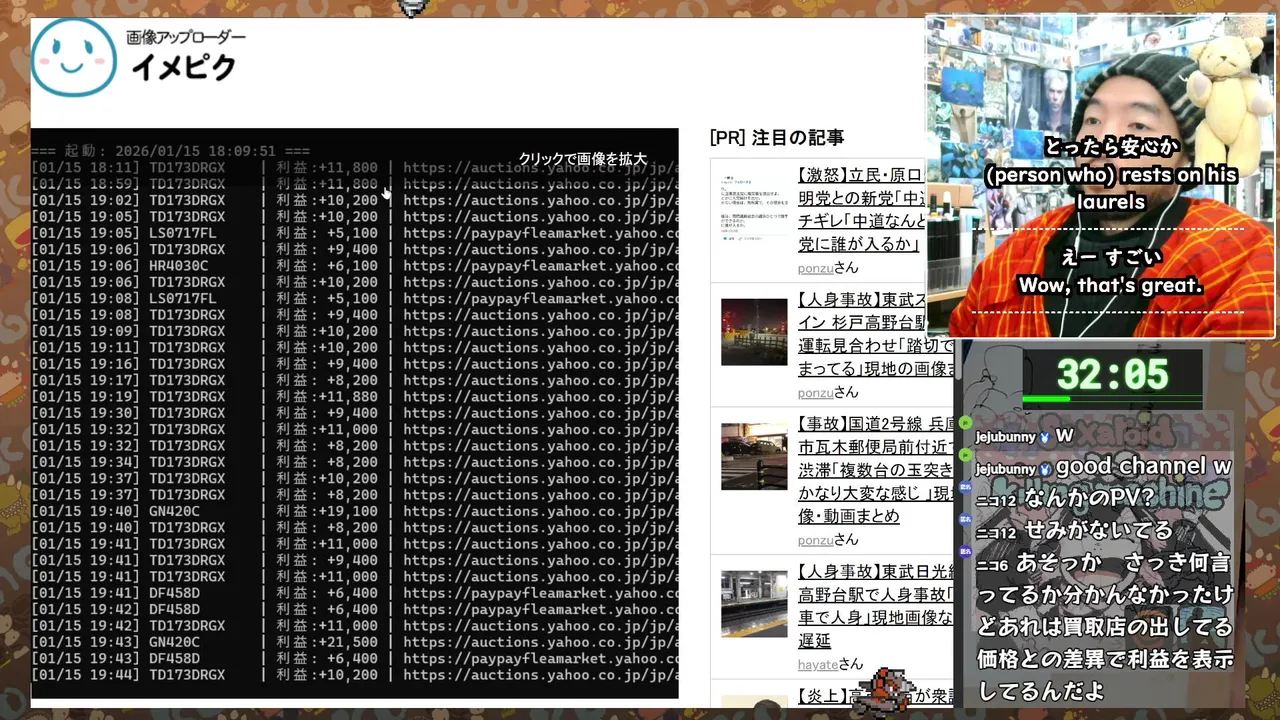Viewport: 1280px width, 720px height.
Task: Click the [PR] 注目の記事 heading
Action: [777, 138]
